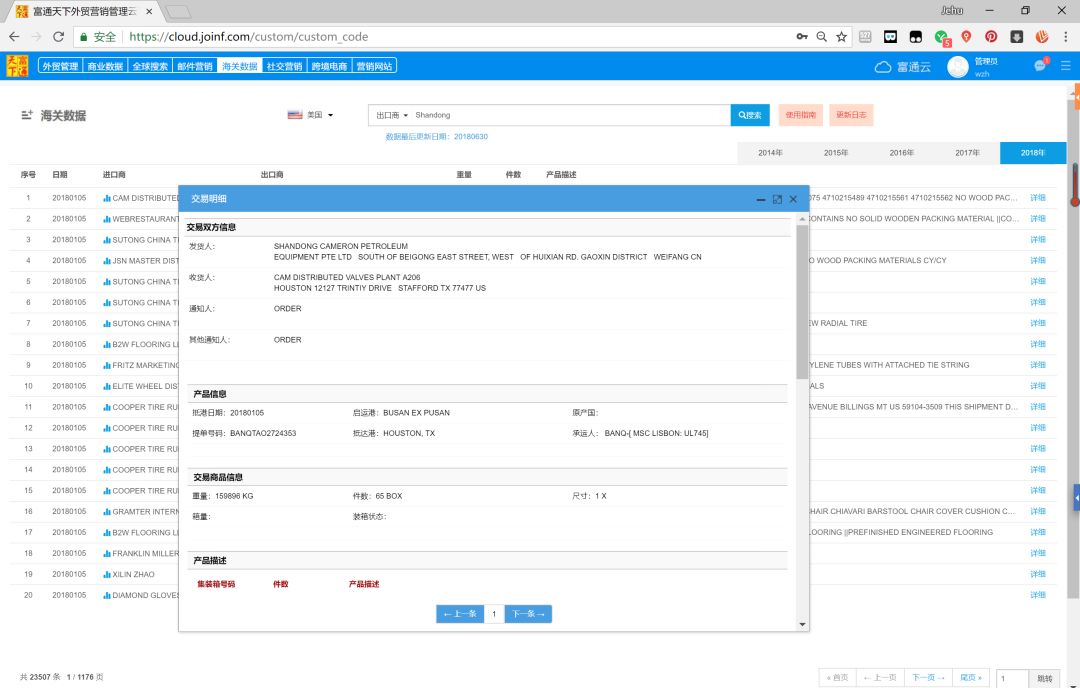Click the dialog scrollbar down arrow
This screenshot has height=688, width=1080.
click(802, 625)
